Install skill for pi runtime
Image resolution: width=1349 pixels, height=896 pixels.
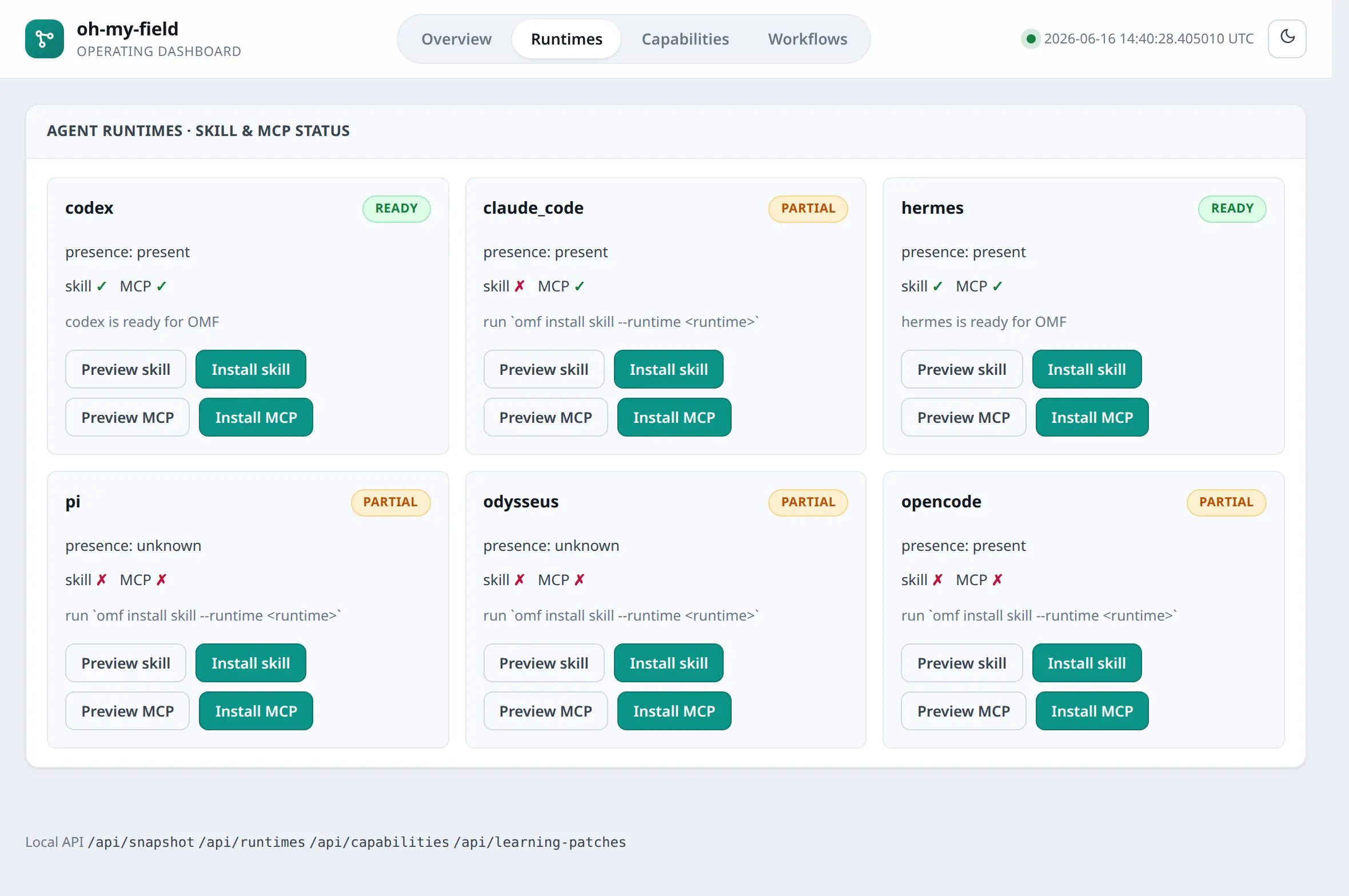[251, 663]
